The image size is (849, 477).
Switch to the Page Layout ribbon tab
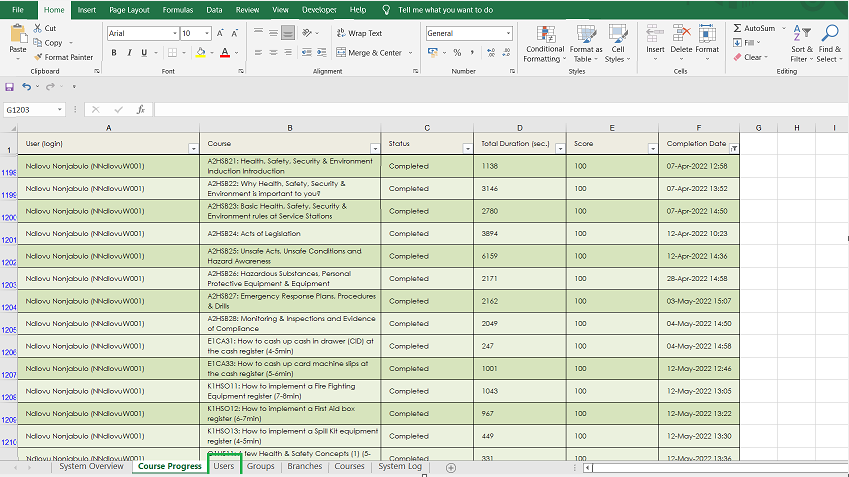coord(129,9)
